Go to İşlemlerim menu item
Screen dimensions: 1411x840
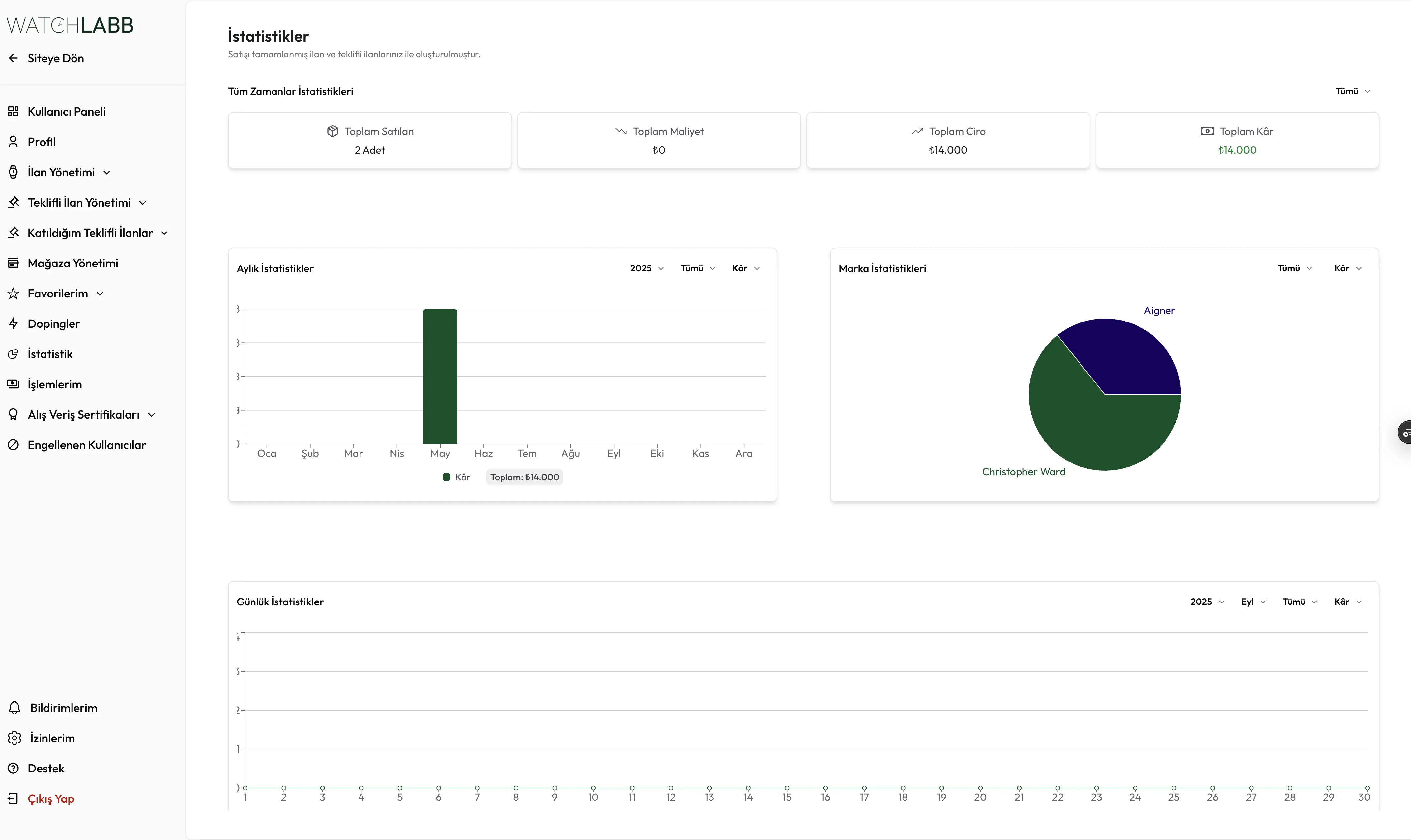click(54, 384)
